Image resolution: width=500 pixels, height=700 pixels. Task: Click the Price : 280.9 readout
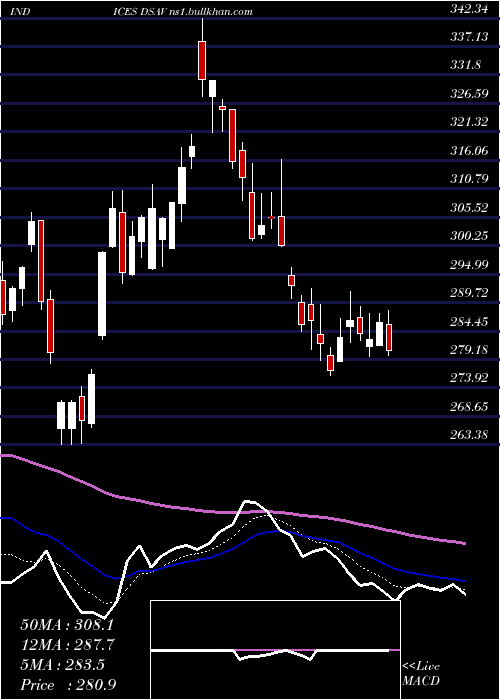point(69,685)
